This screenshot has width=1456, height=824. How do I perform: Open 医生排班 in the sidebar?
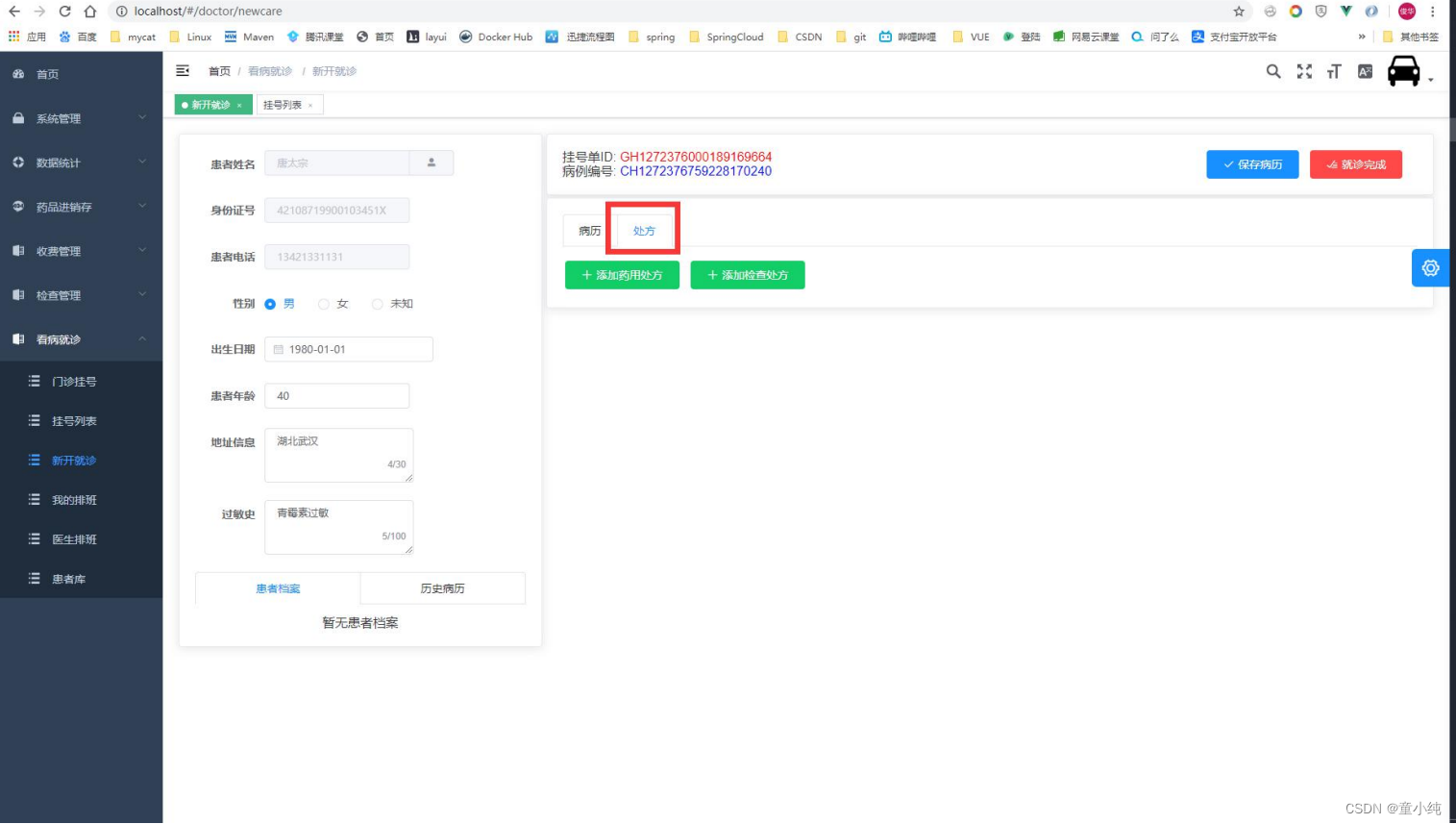pyautogui.click(x=81, y=539)
